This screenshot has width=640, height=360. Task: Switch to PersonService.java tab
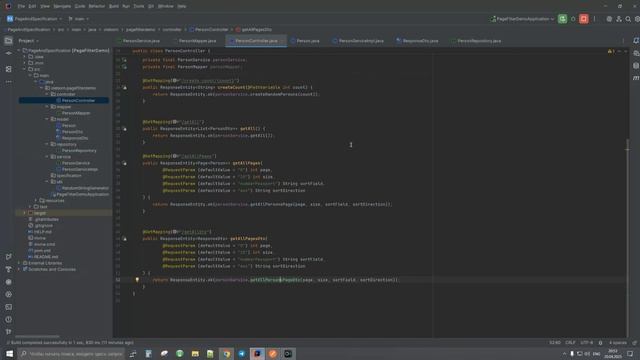[138, 41]
